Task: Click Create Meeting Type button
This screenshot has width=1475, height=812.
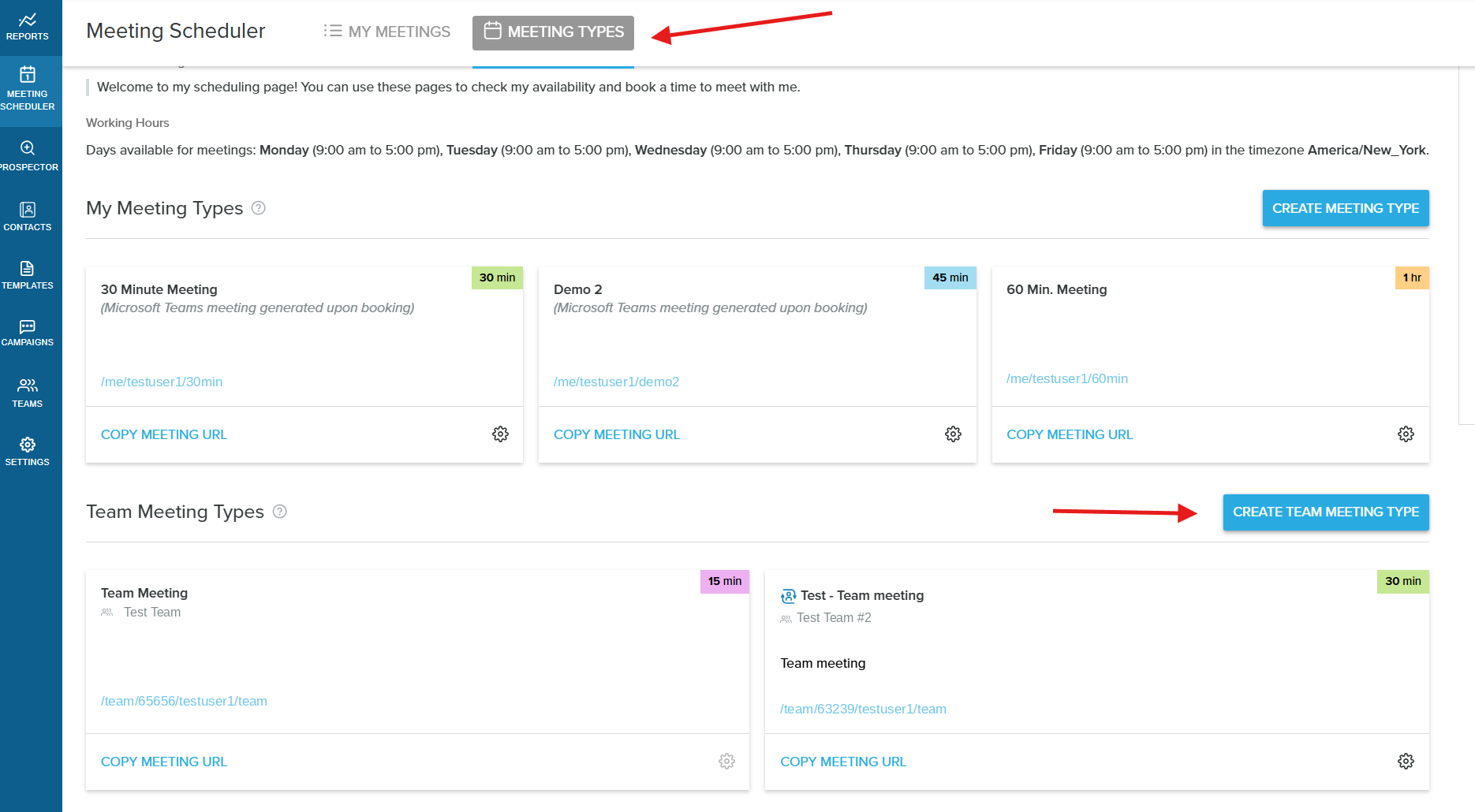Action: pos(1346,208)
